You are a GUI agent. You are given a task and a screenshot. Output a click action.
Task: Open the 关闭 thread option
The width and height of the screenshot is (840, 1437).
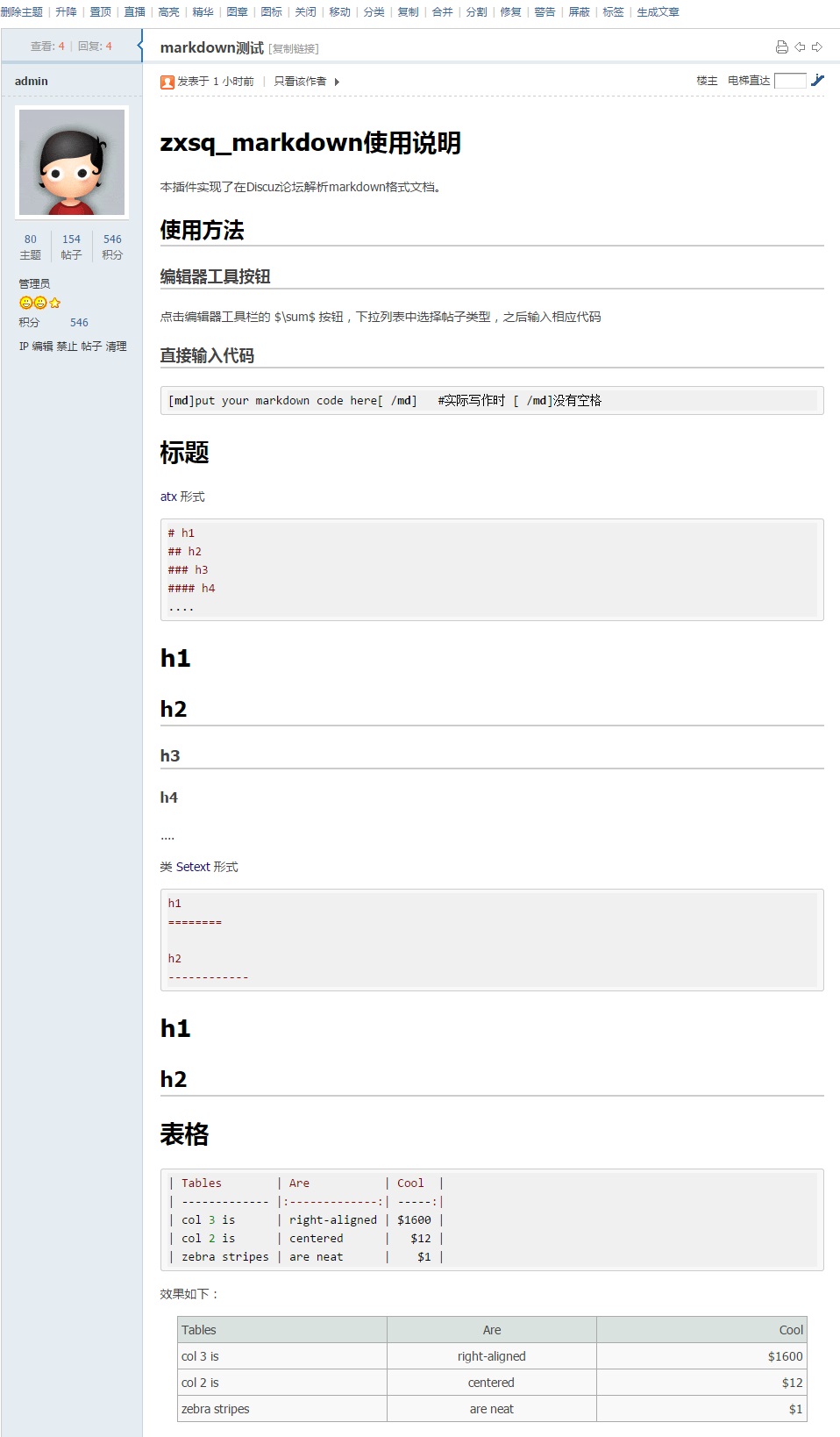click(x=305, y=12)
